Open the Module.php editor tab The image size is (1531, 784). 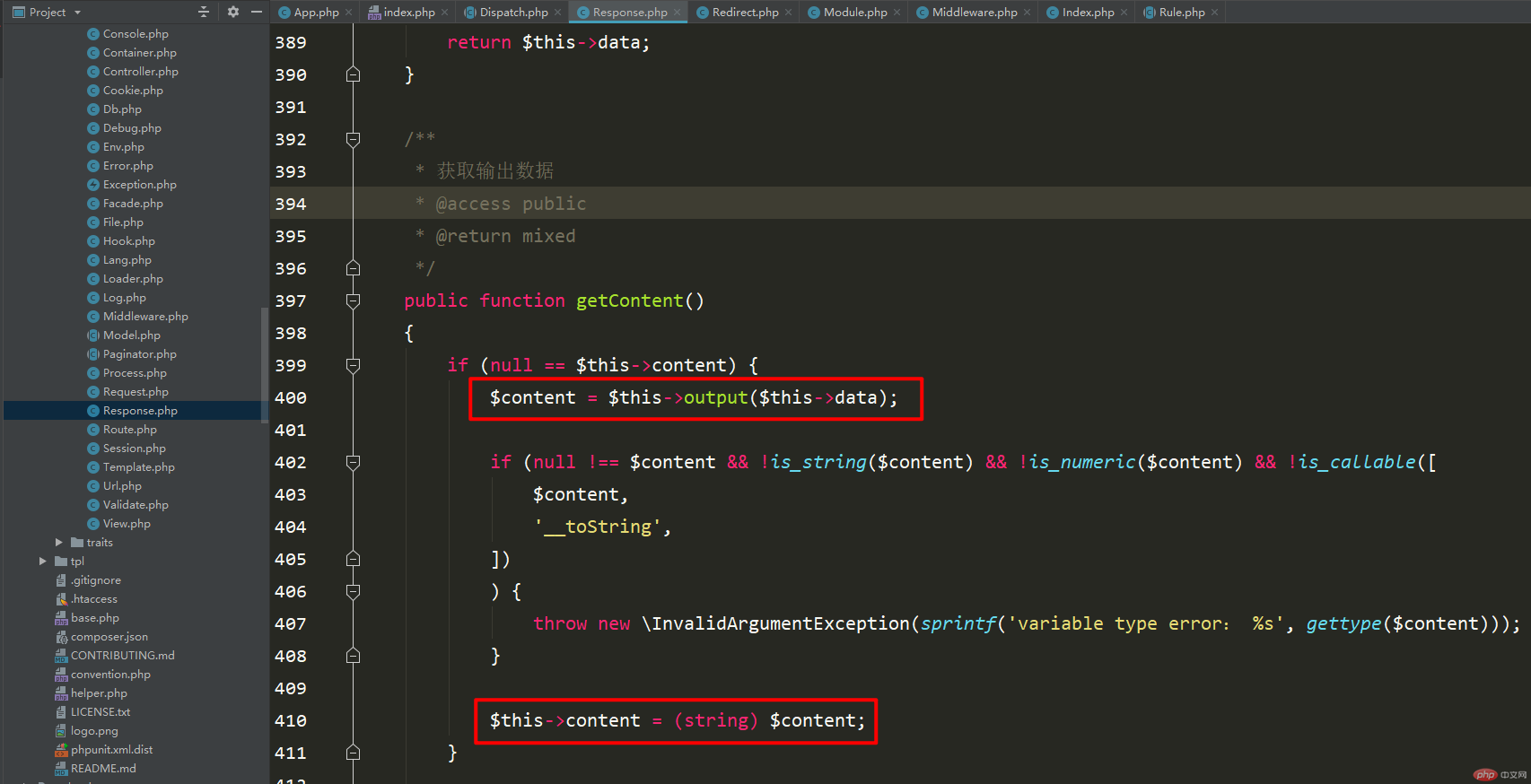[855, 12]
